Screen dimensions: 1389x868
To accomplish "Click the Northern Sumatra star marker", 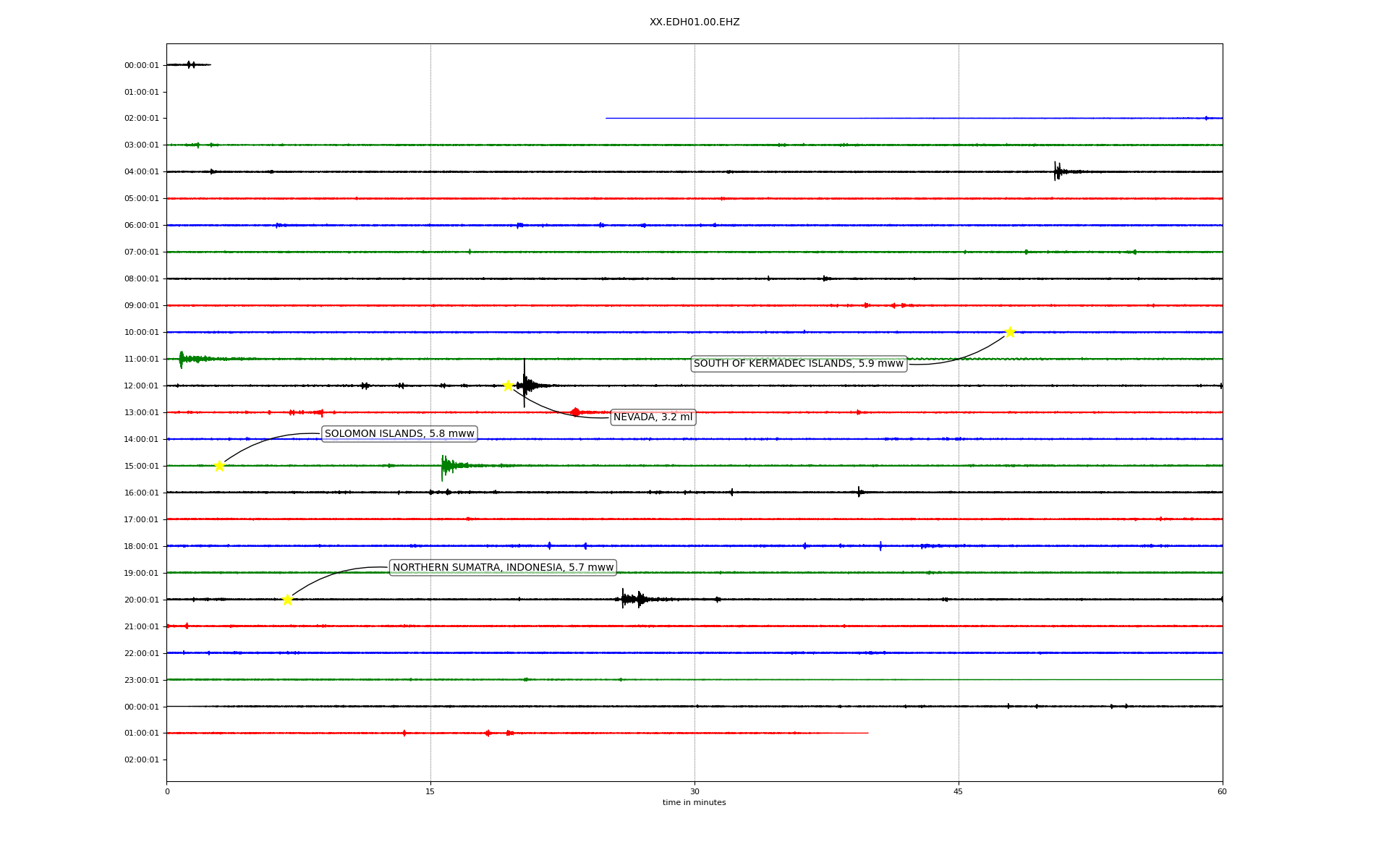I will [287, 600].
